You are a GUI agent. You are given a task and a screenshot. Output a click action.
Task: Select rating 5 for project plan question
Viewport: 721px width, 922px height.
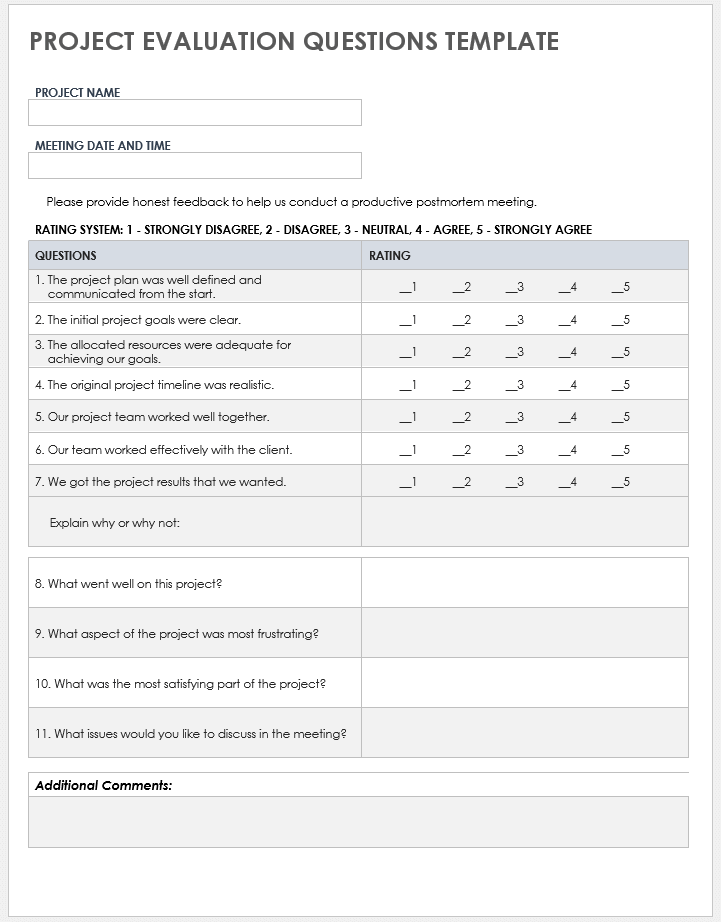(620, 288)
